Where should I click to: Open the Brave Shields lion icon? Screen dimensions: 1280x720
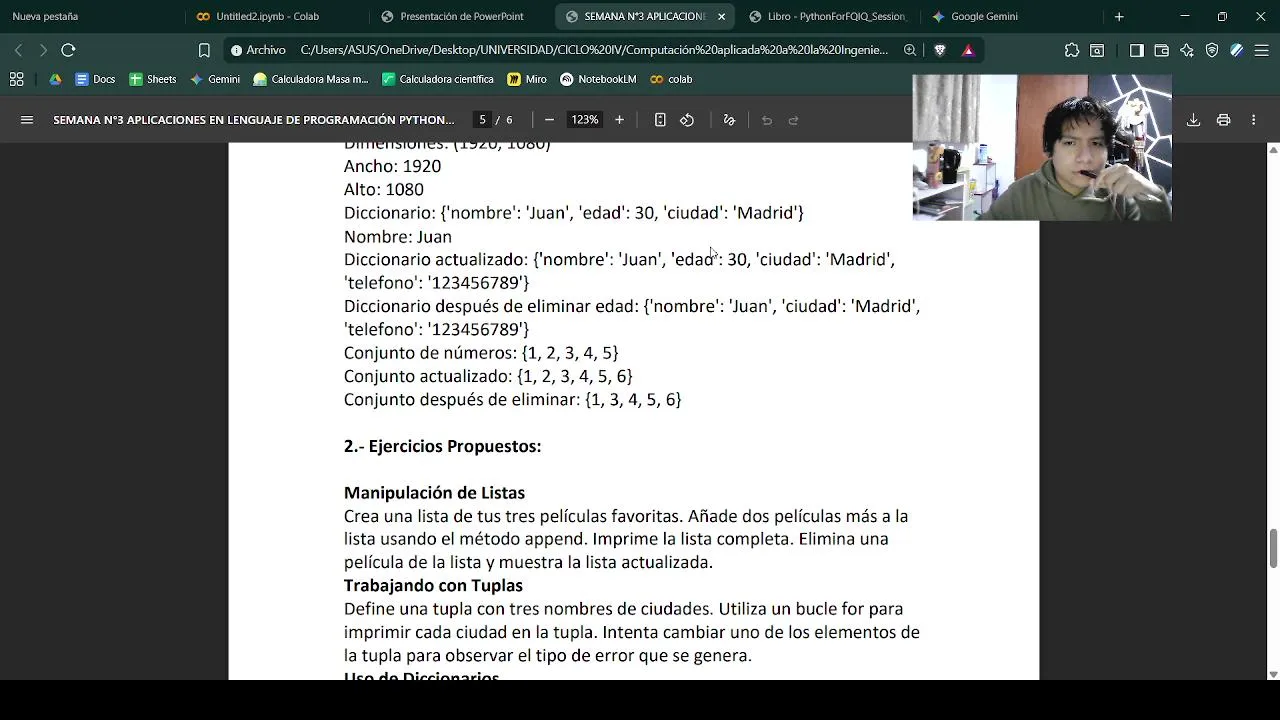(940, 50)
